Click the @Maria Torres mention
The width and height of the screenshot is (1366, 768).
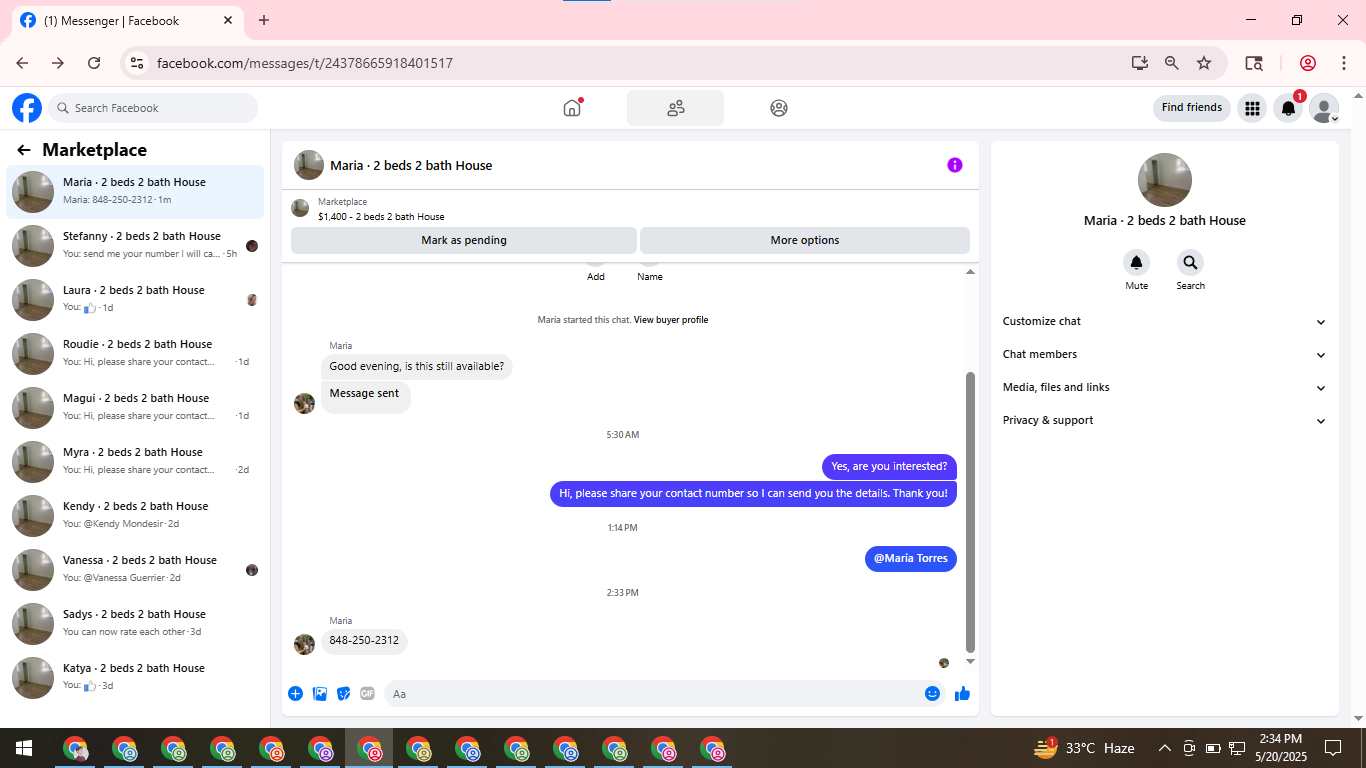(911, 559)
